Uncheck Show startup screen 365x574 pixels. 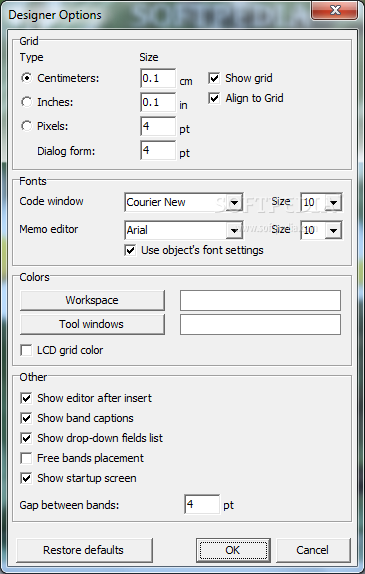pos(26,478)
